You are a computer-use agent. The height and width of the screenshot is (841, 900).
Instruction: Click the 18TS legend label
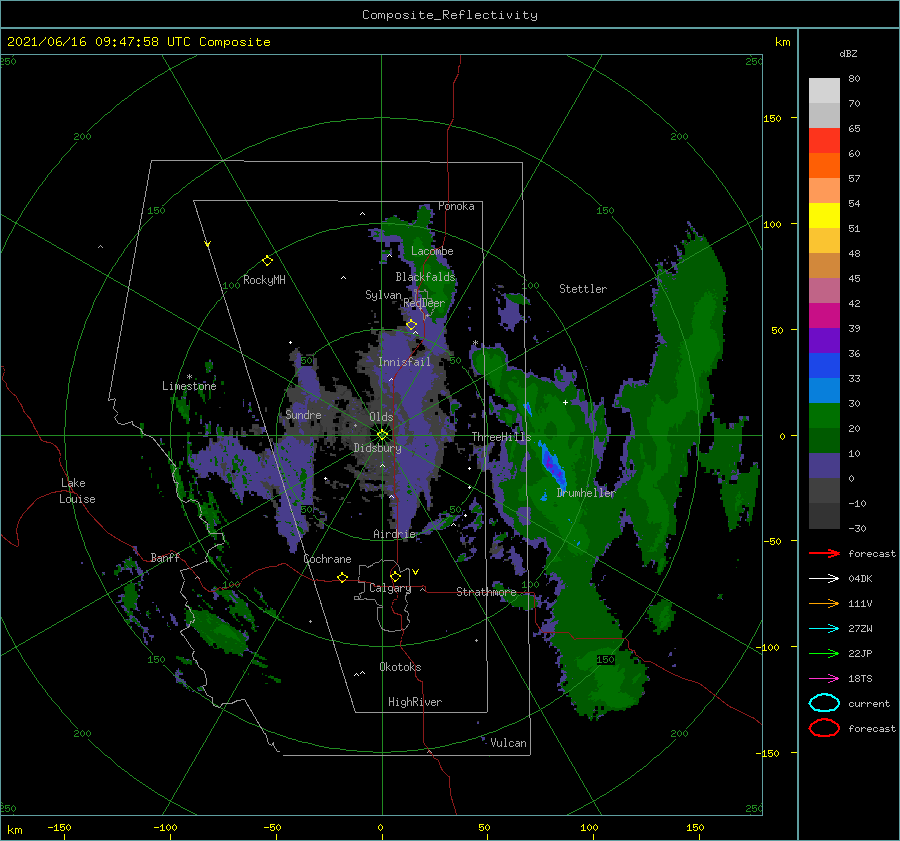coord(860,679)
